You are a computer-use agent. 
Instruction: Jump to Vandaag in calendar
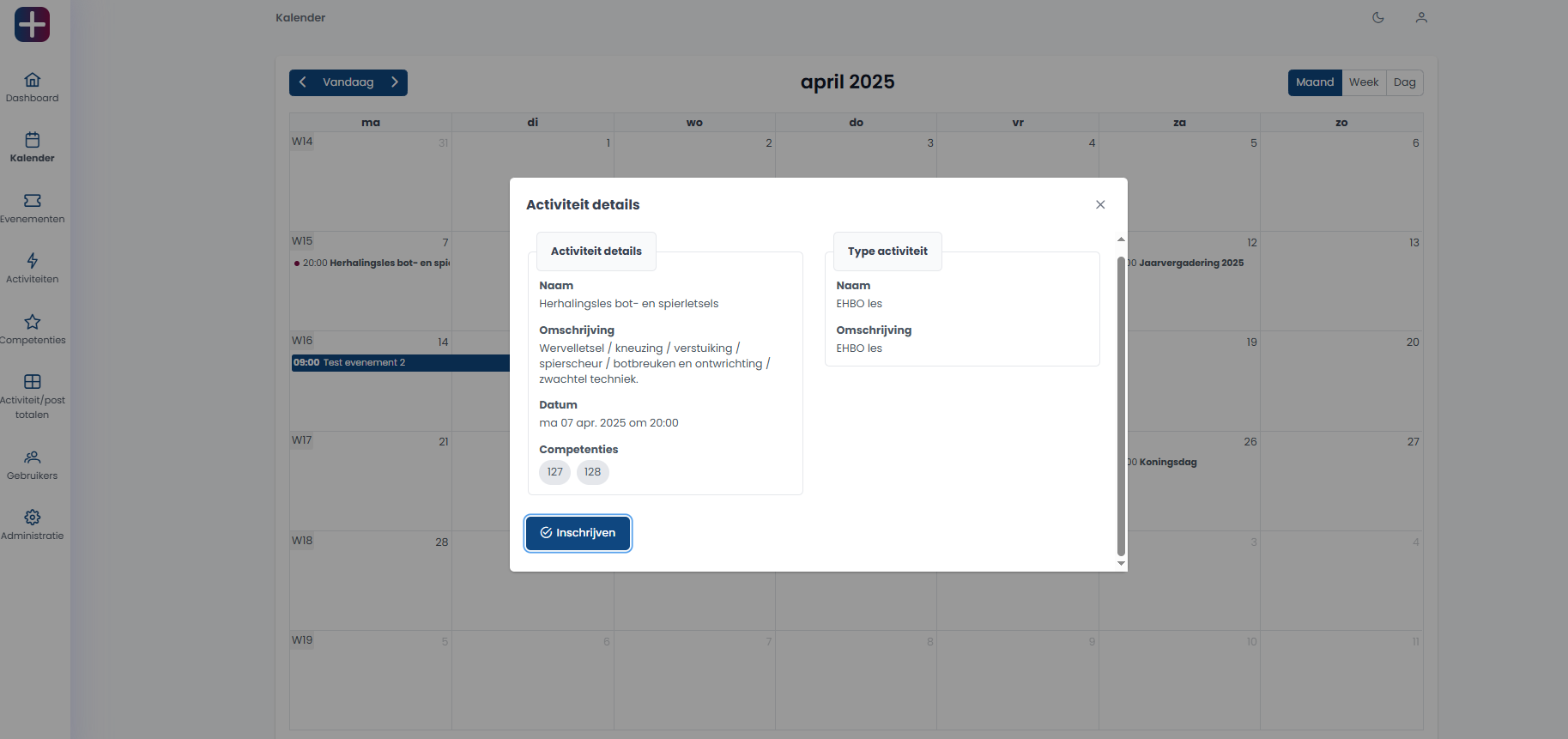(348, 82)
